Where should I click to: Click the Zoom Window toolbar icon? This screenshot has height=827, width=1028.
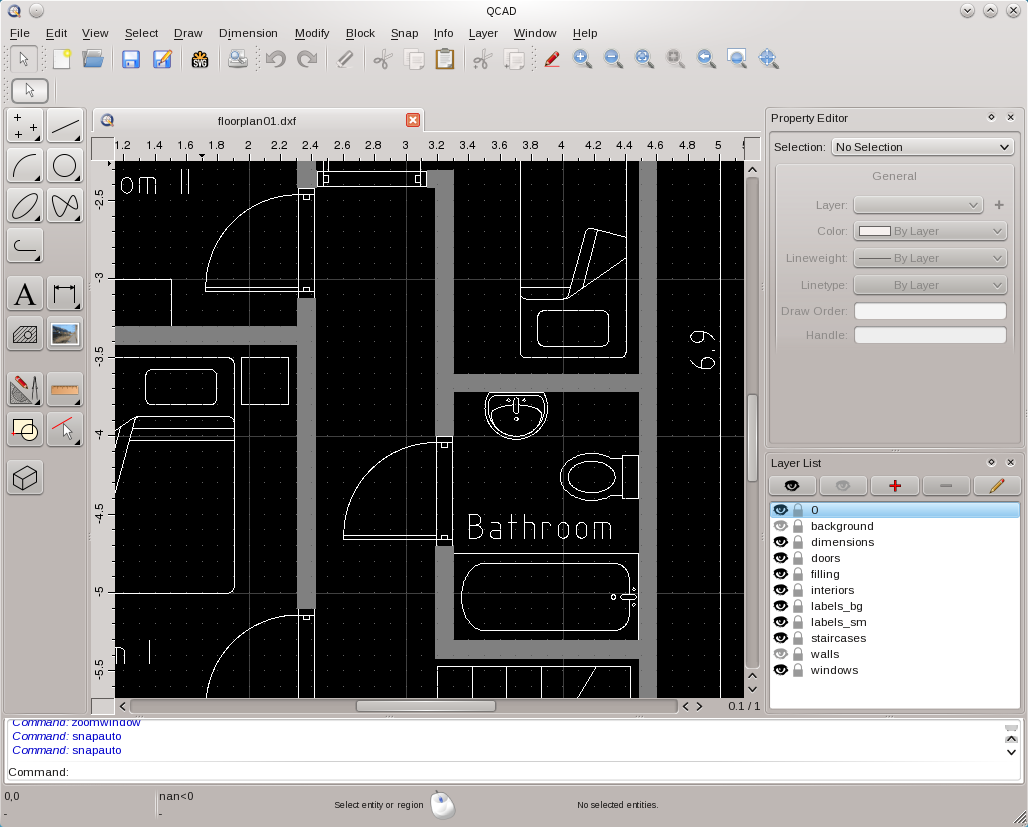pyautogui.click(x=738, y=59)
